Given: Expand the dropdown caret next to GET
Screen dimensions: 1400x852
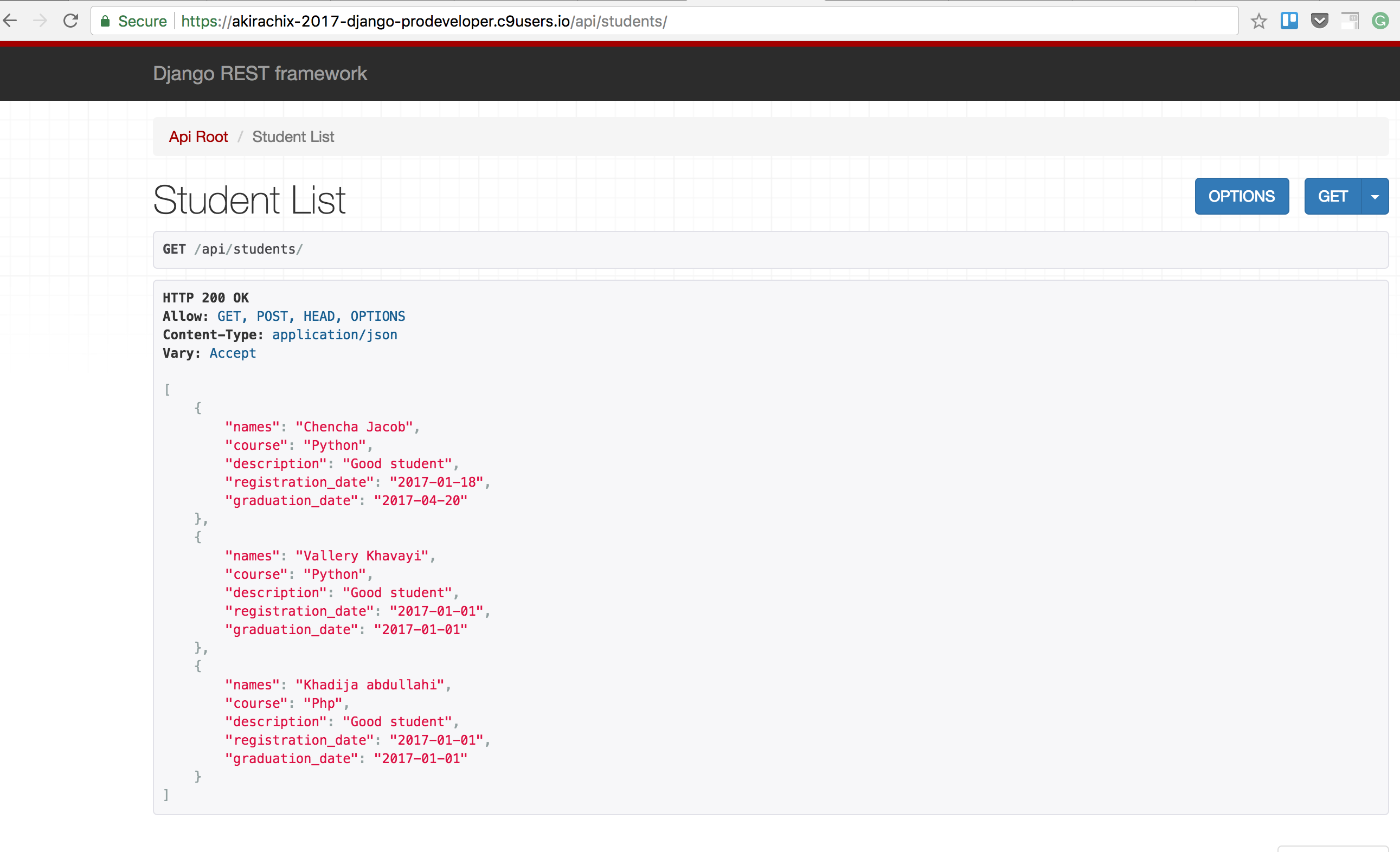Looking at the screenshot, I should point(1375,197).
